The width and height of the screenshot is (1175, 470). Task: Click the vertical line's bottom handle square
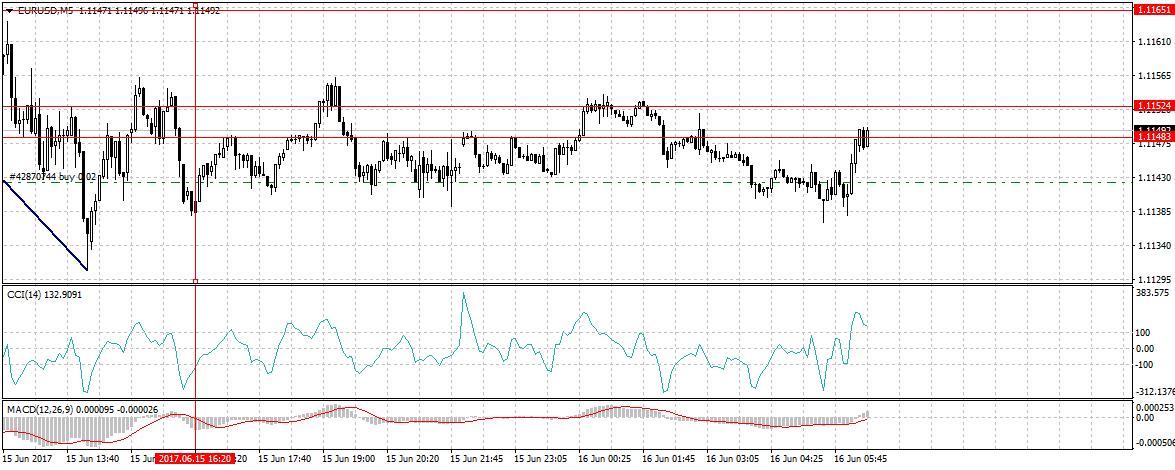(x=194, y=281)
